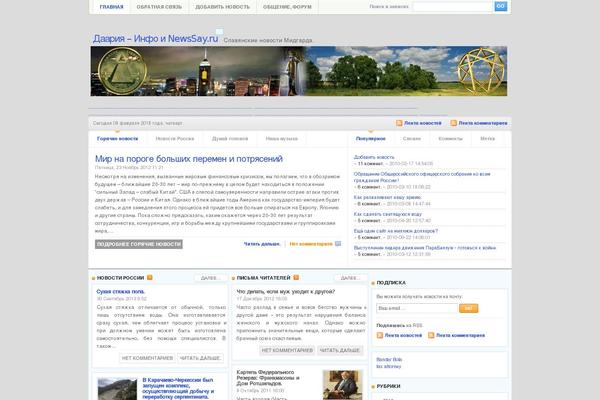Click ПОДРОБНЕЕ ГОРЯЧИЕ НОВОСТИ button

pos(139,244)
